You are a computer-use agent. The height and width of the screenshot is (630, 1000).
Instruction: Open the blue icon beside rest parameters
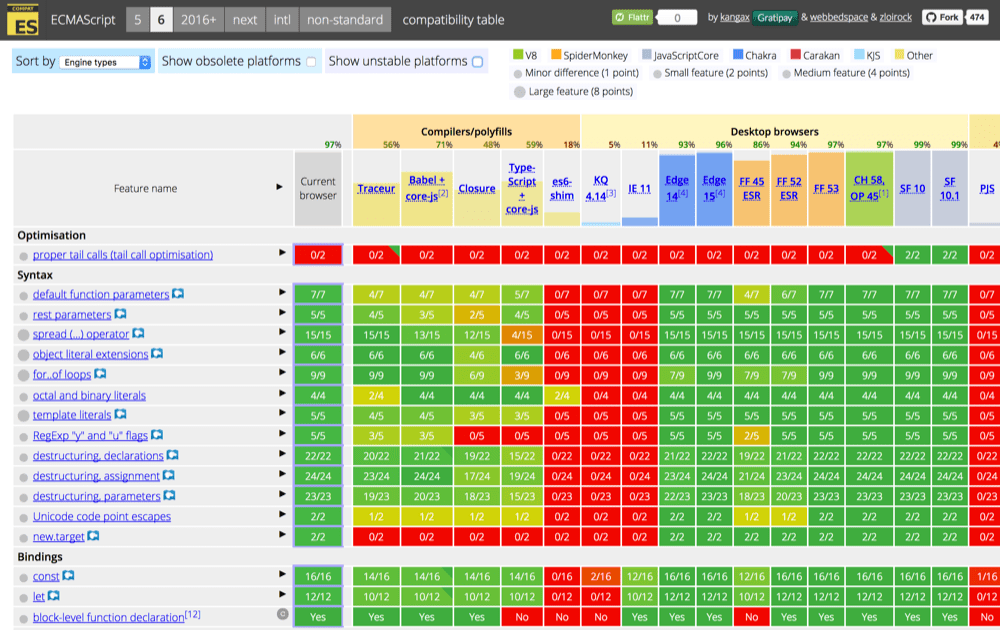point(120,314)
